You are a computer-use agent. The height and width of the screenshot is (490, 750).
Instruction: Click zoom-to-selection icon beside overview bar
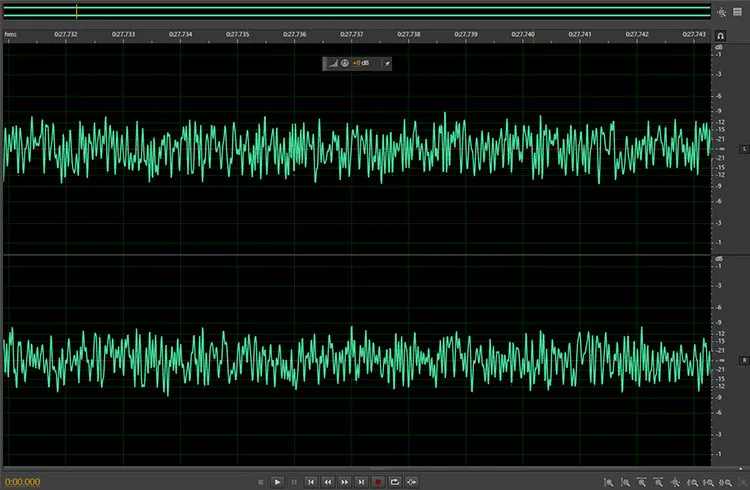click(x=721, y=11)
